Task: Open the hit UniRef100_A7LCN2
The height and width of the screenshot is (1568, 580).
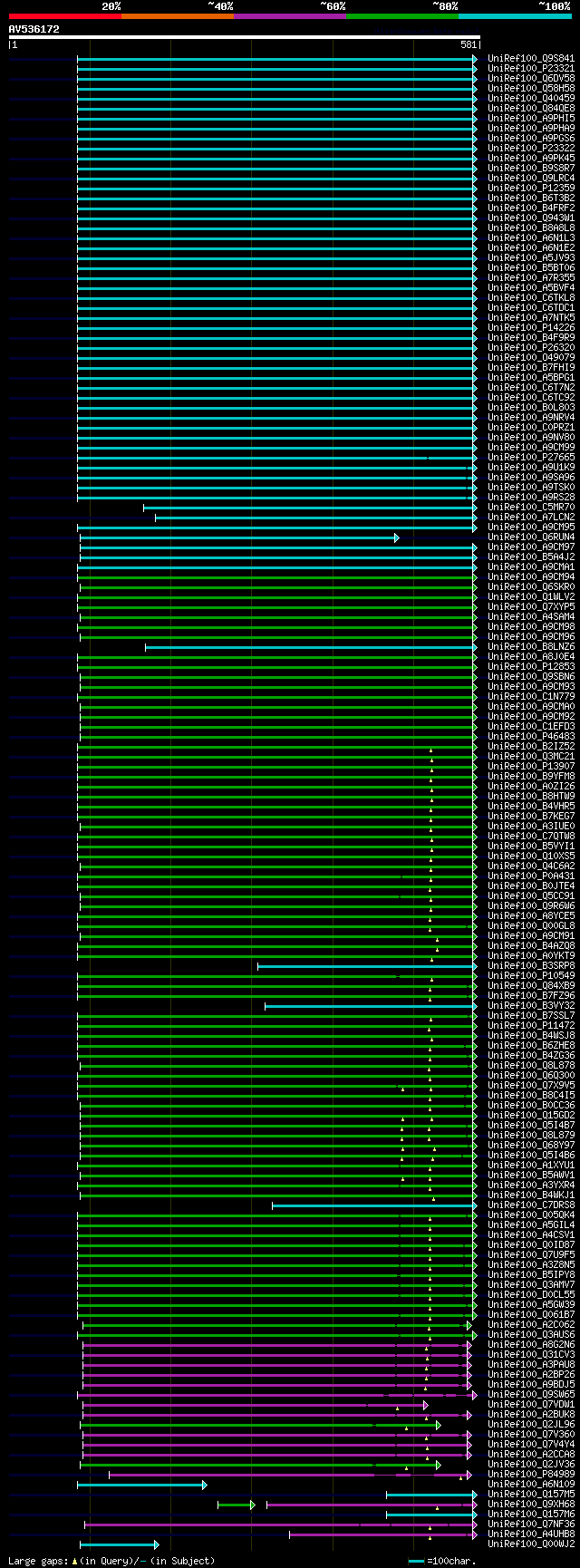Action: [x=531, y=517]
